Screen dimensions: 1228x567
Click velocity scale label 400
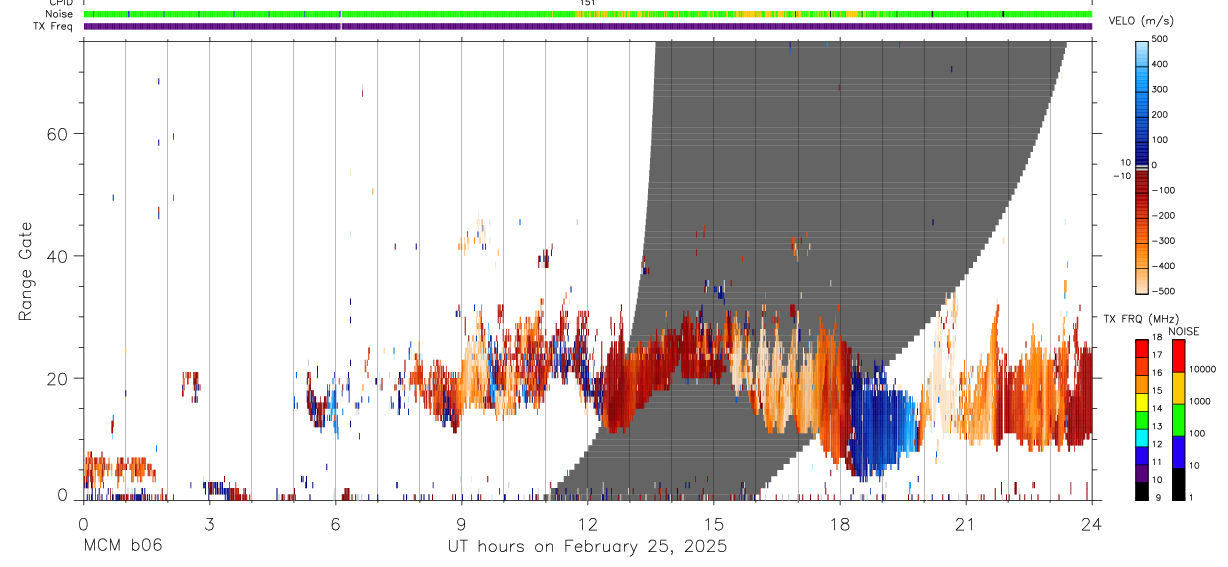(1160, 64)
